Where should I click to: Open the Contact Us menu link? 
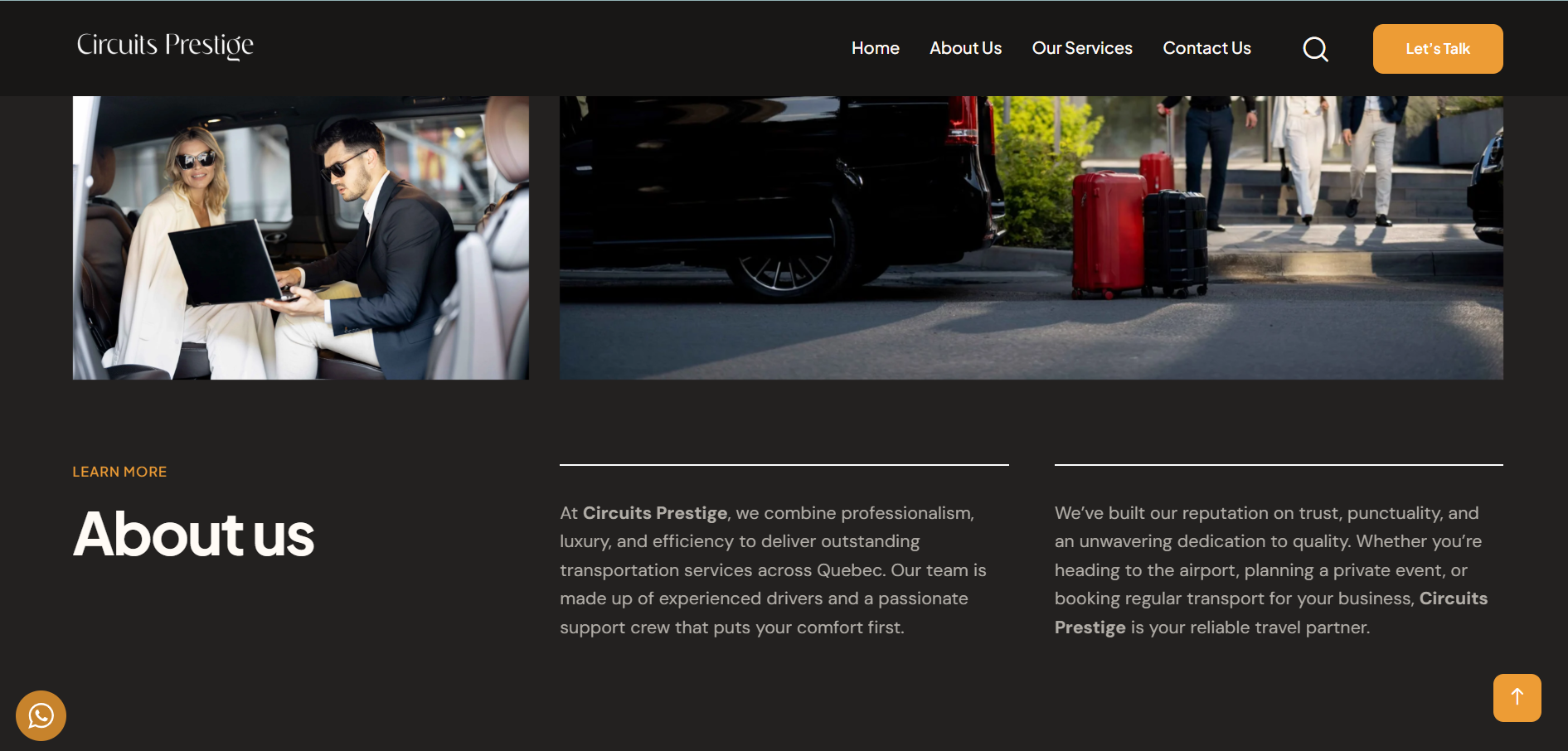click(1206, 48)
